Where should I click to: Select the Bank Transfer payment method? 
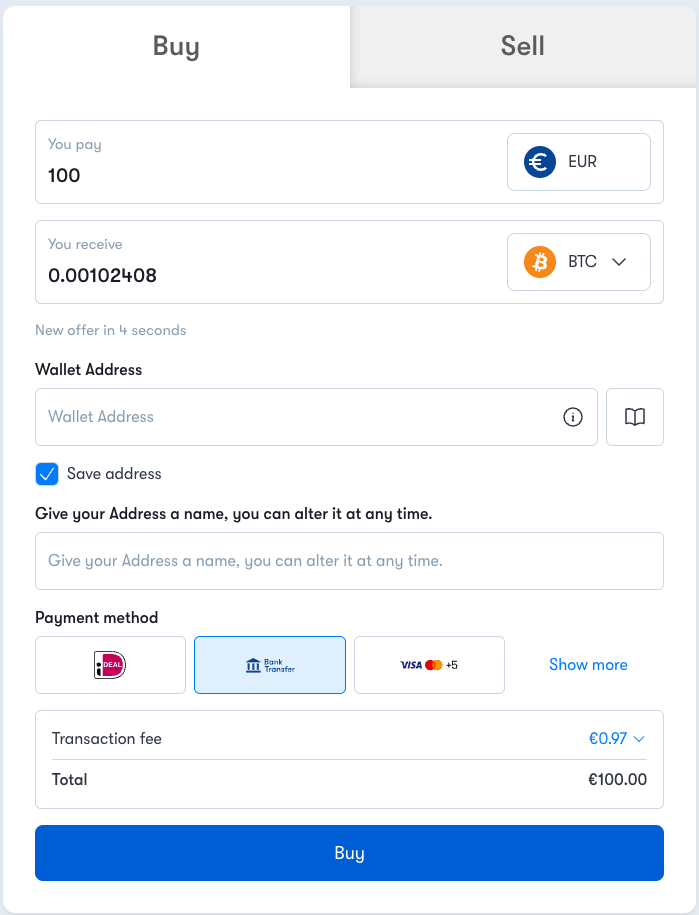270,665
